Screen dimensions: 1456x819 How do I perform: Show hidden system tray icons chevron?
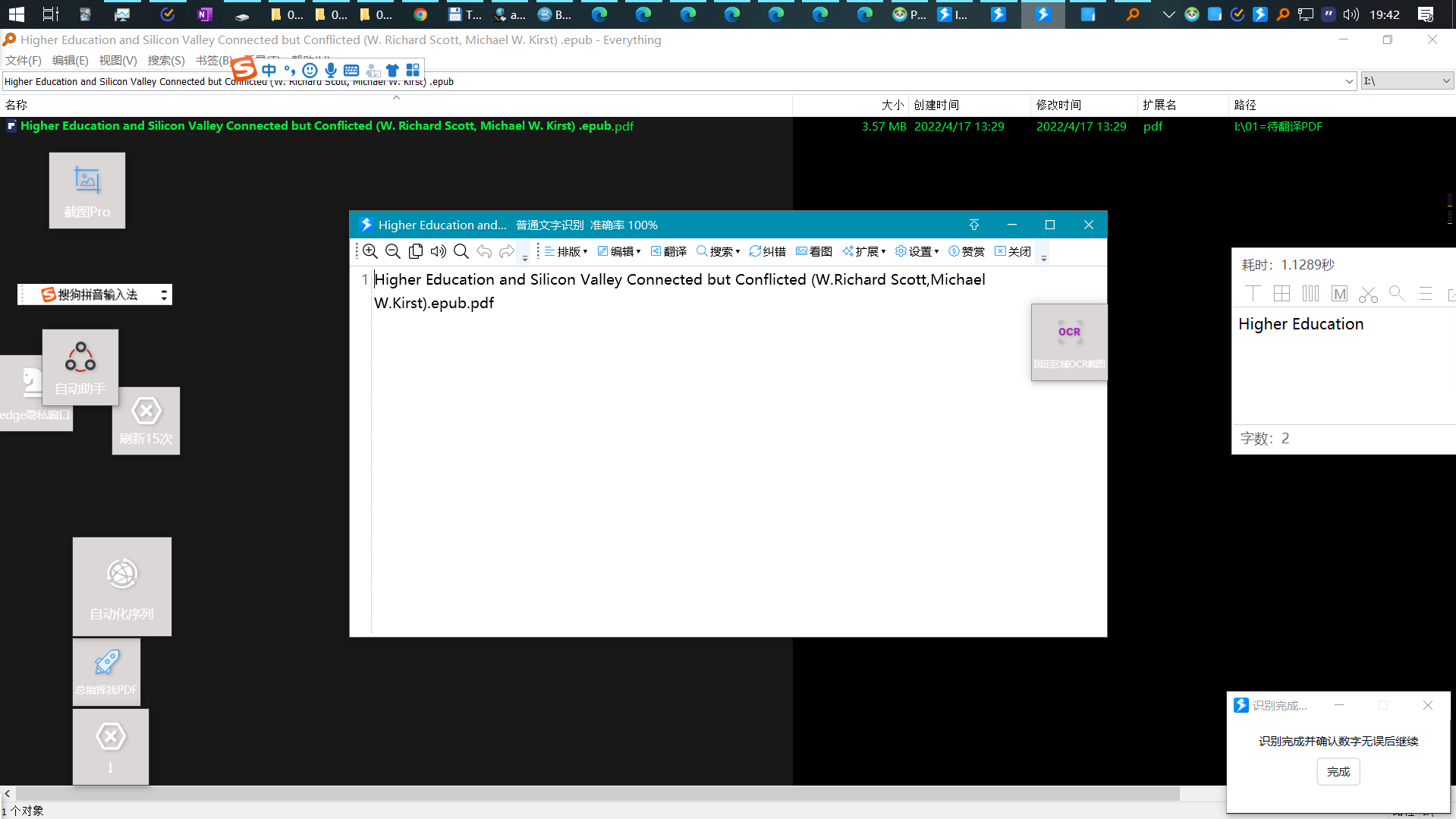[x=1169, y=14]
